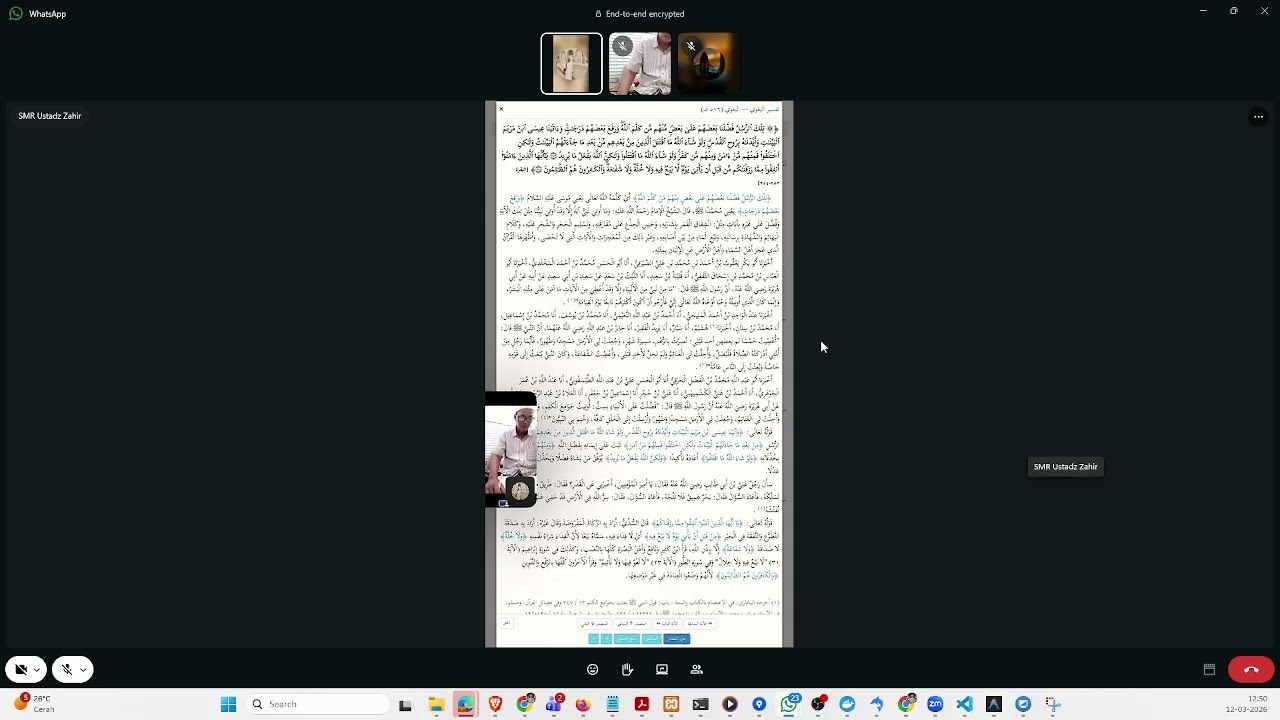The width and height of the screenshot is (1280, 720).
Task: Click the shared Arabic document screen
Action: pos(639,374)
